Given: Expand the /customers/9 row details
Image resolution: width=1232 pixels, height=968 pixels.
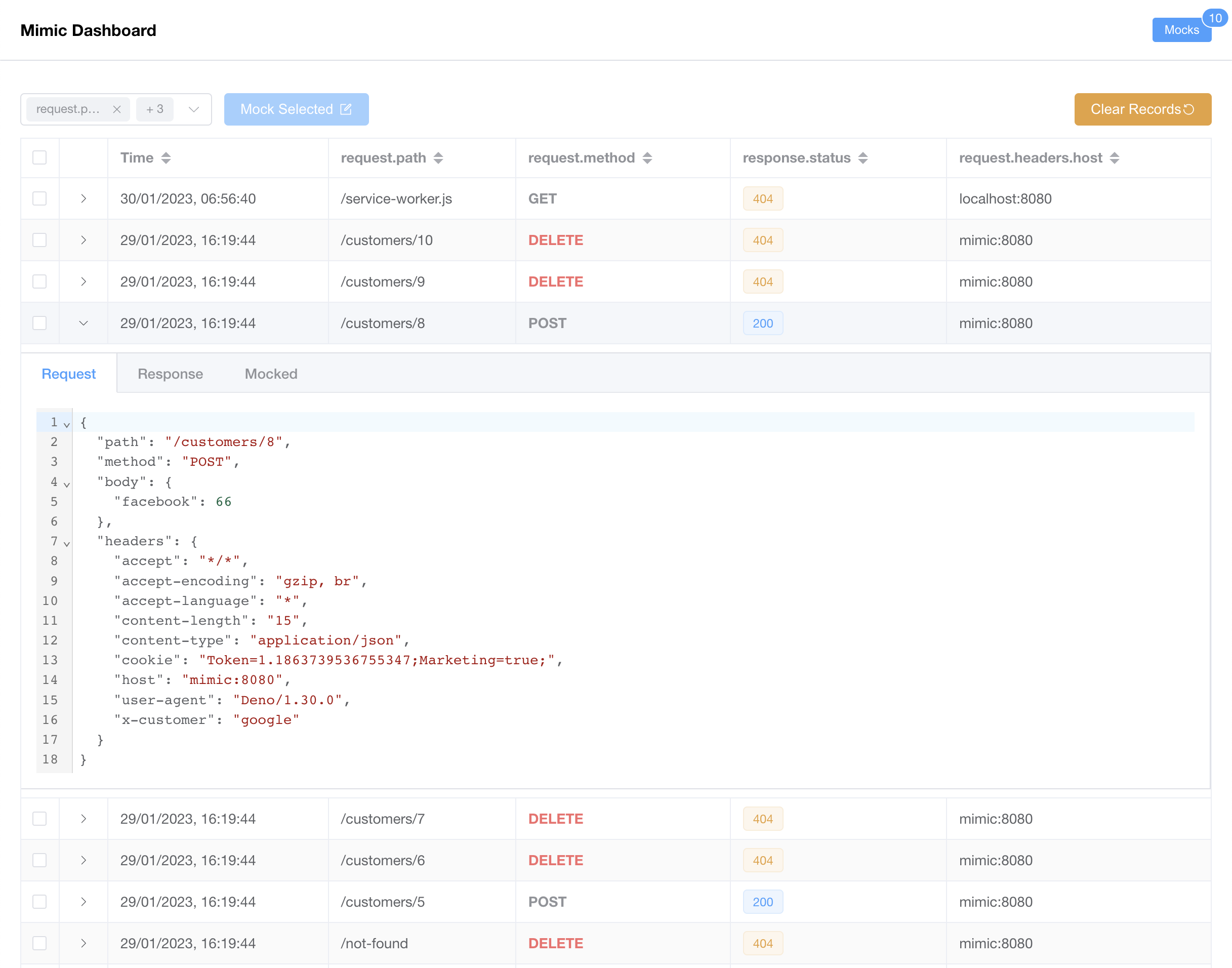Looking at the screenshot, I should click(x=84, y=281).
